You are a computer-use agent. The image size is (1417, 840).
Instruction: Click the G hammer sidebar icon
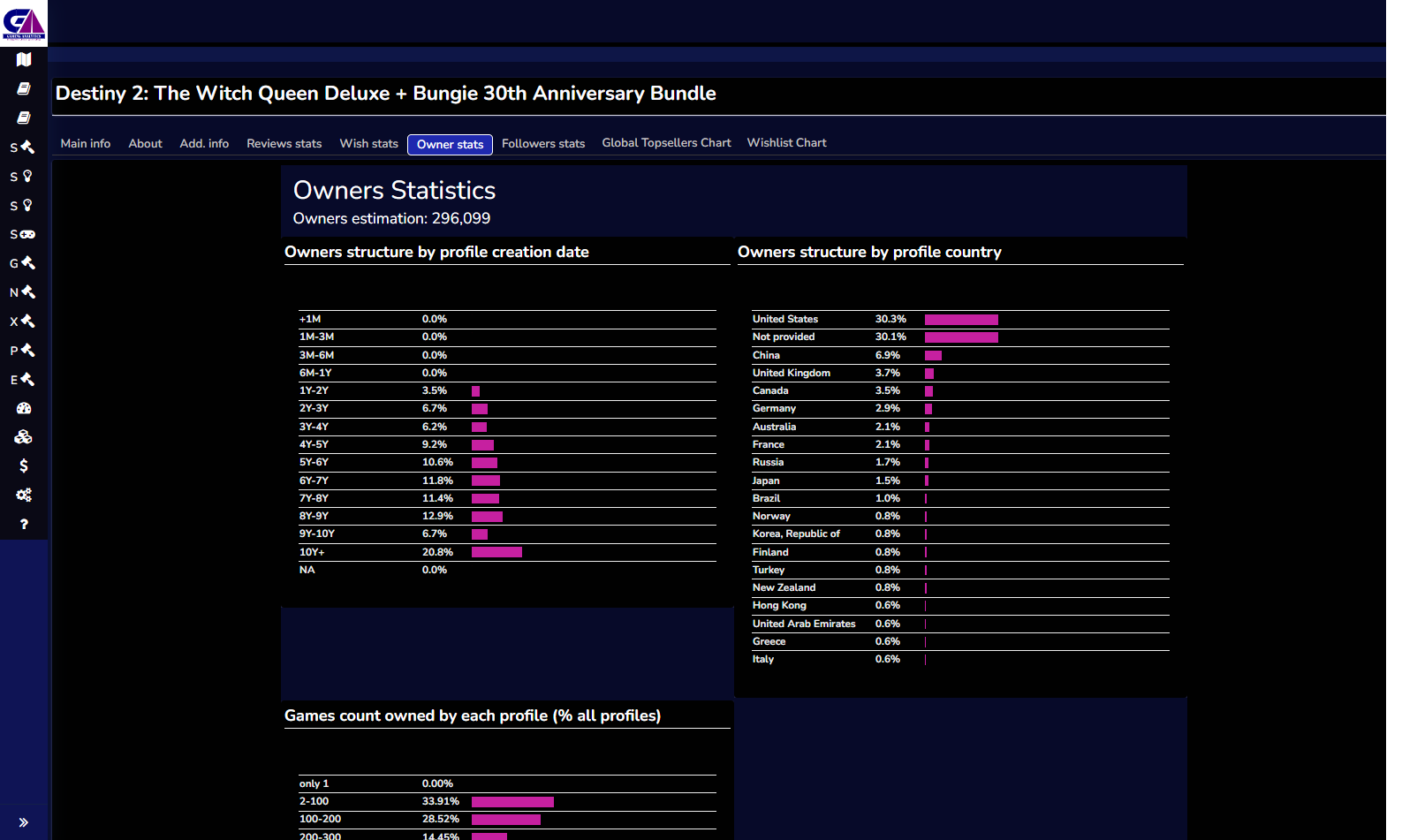click(23, 263)
